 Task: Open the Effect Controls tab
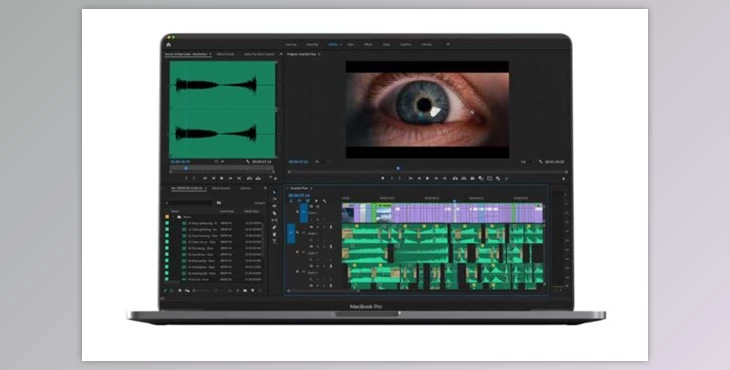coord(225,54)
